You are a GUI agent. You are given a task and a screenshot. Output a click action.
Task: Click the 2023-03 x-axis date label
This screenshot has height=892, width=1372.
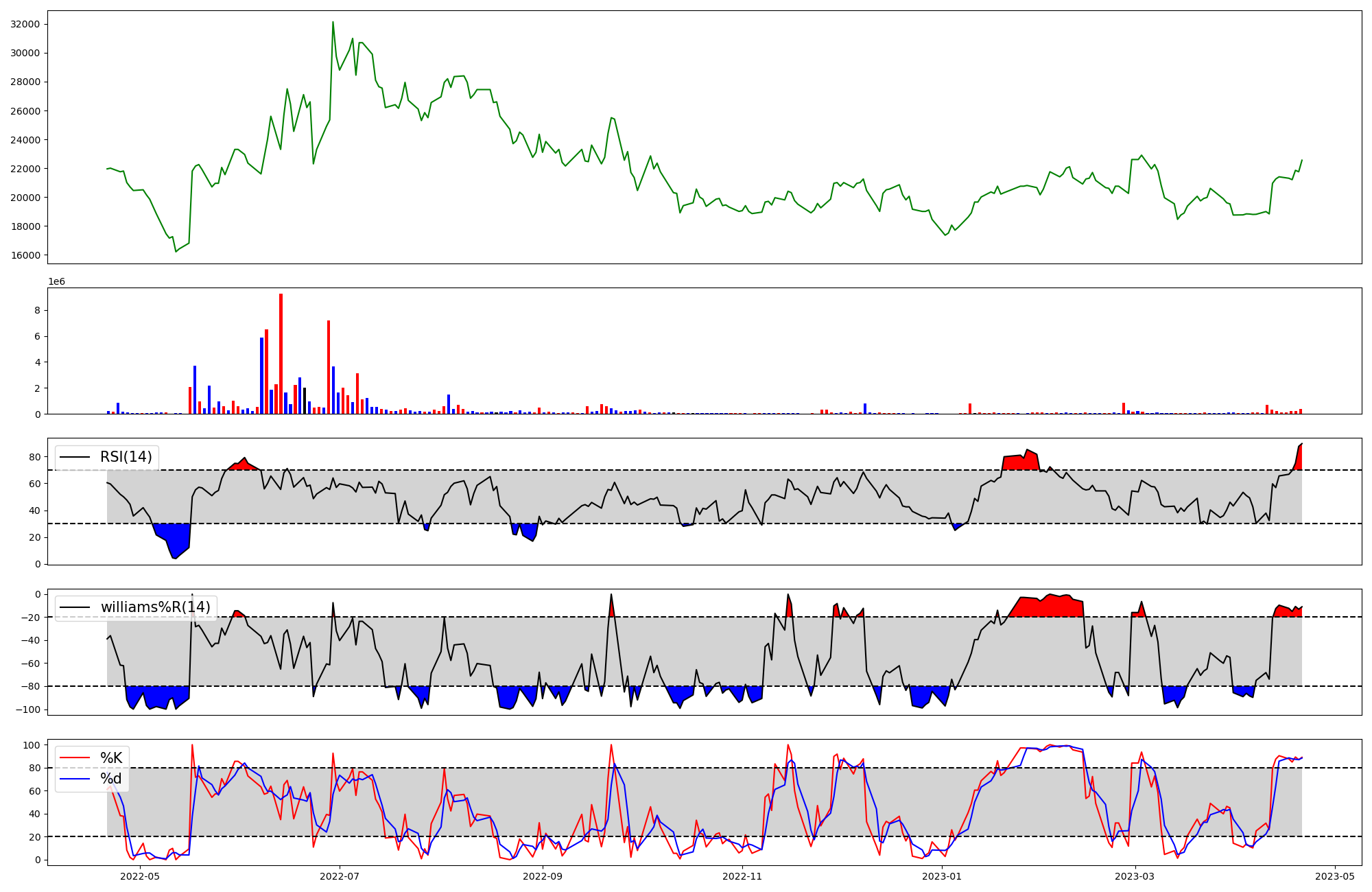pos(1135,876)
